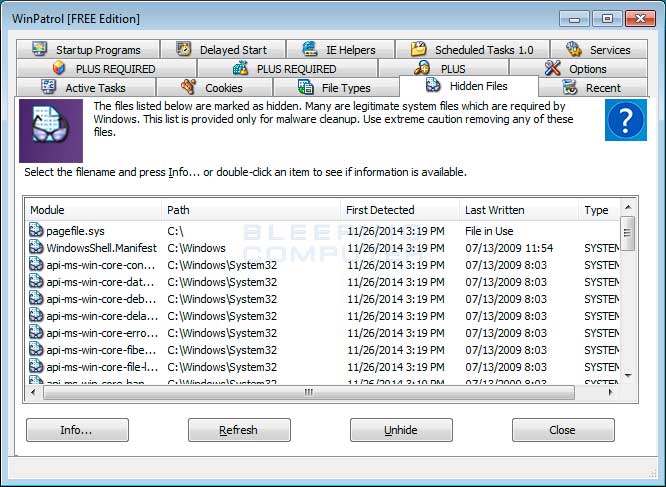
Task: Click the vertical scrollbar thumb
Action: click(x=628, y=233)
